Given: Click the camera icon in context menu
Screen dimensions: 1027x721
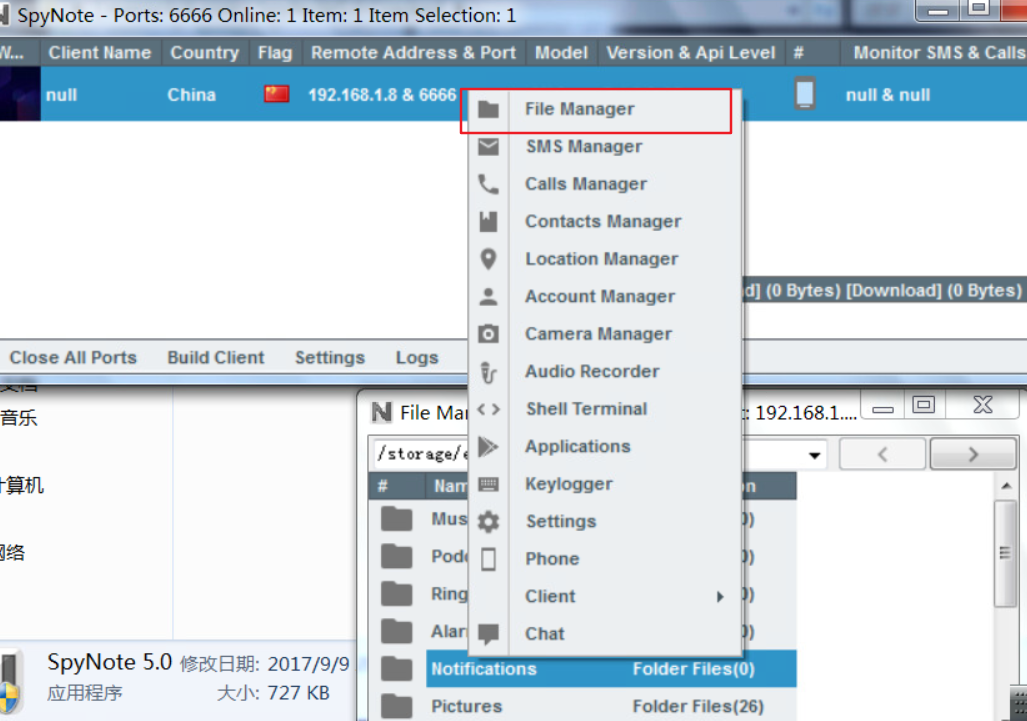Looking at the screenshot, I should coord(488,334).
